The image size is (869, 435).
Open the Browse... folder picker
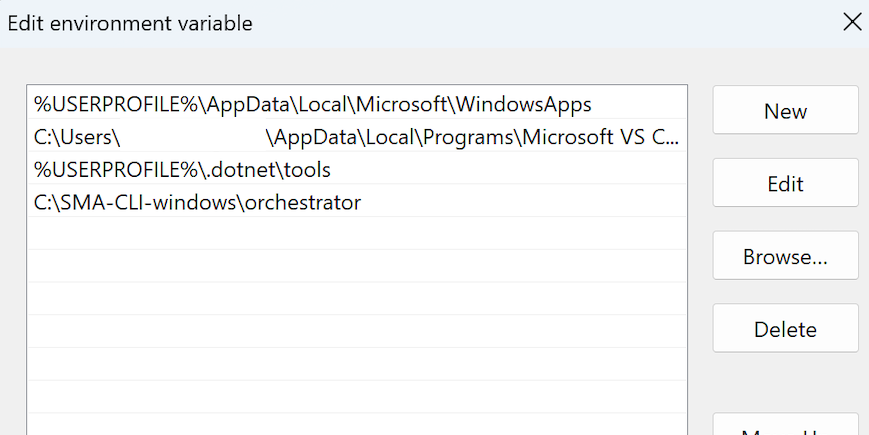785,257
